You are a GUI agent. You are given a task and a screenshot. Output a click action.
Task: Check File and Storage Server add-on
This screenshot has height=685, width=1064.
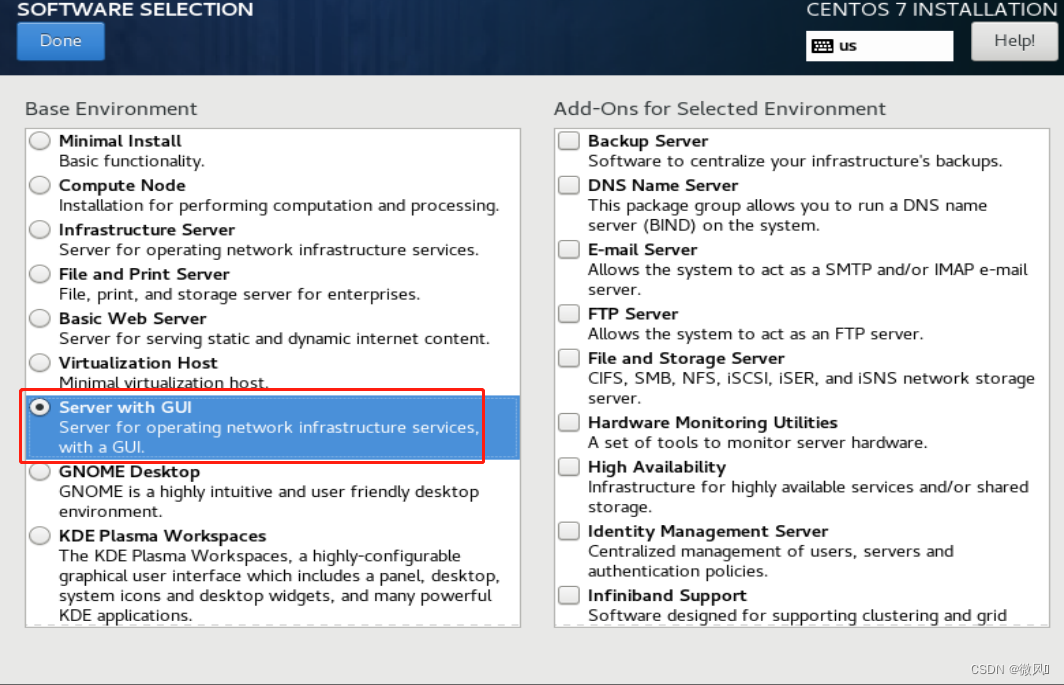pos(569,358)
